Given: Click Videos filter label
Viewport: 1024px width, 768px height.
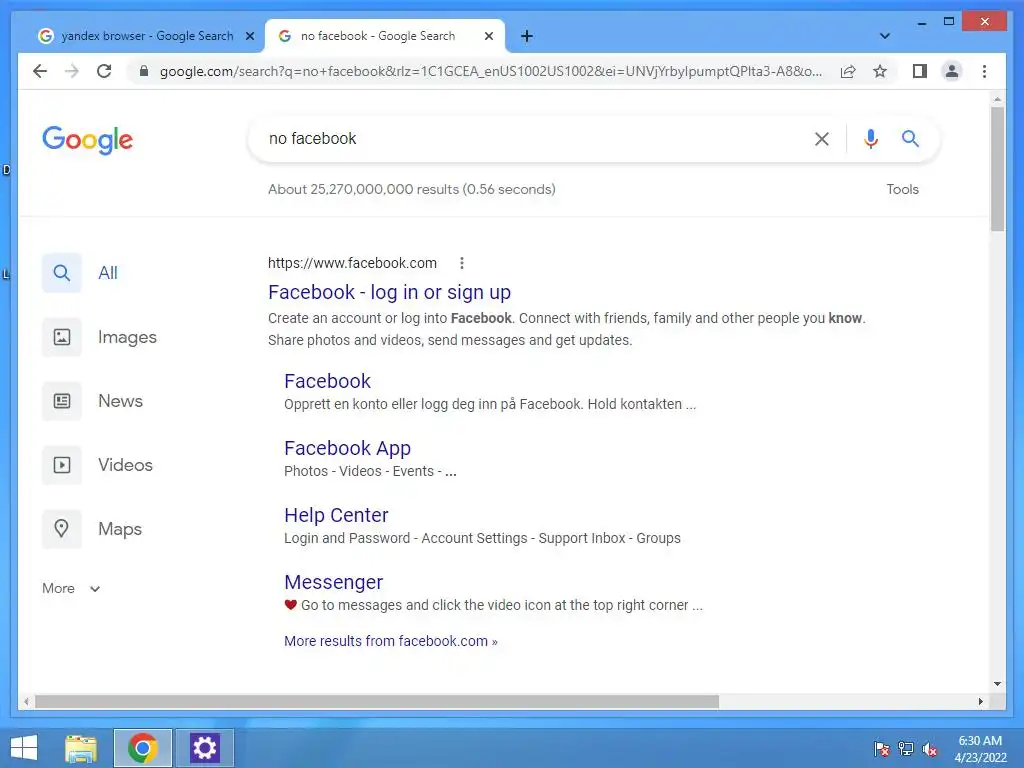Looking at the screenshot, I should tap(125, 465).
